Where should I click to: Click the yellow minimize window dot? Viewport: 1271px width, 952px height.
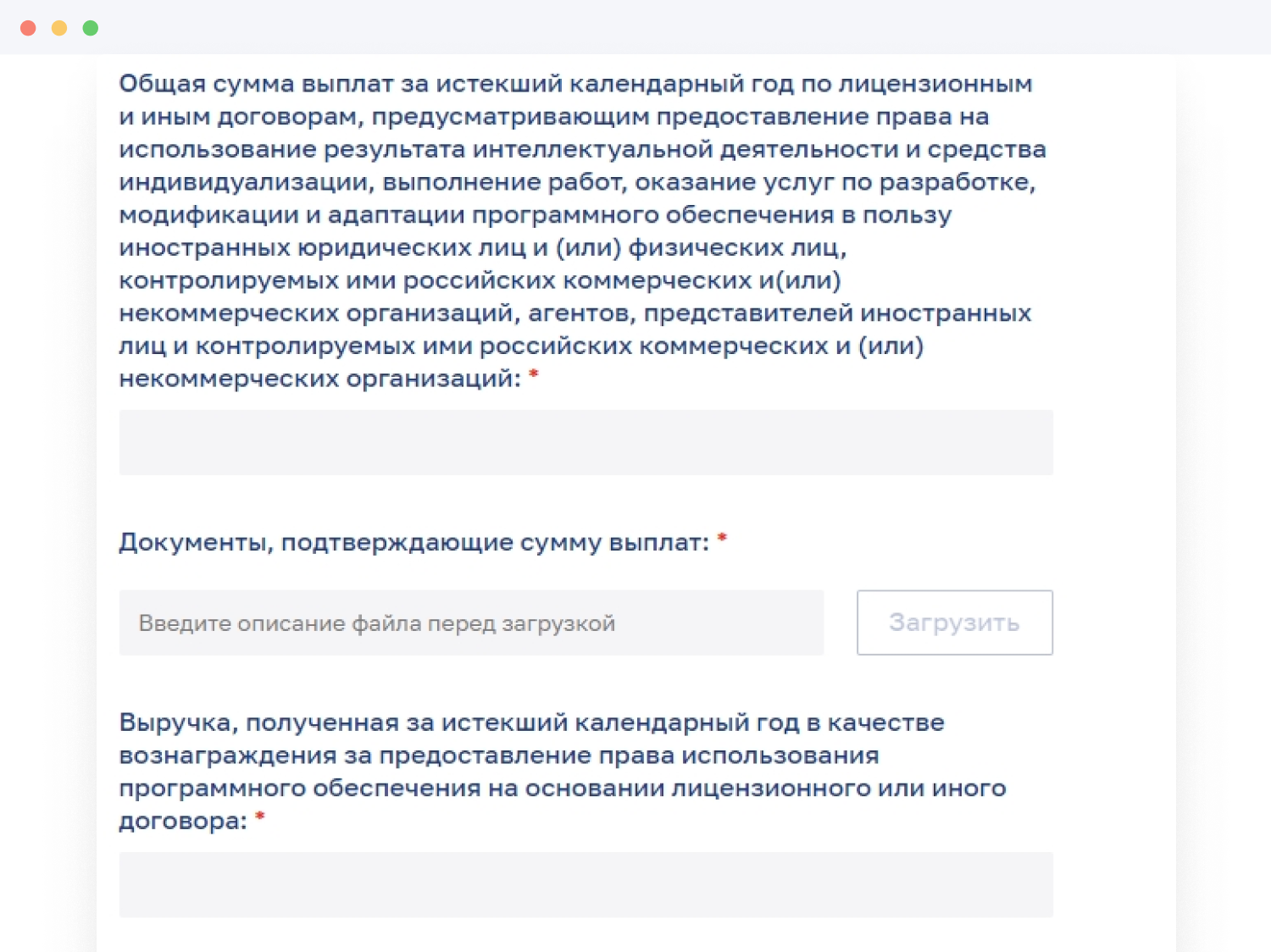tap(59, 28)
